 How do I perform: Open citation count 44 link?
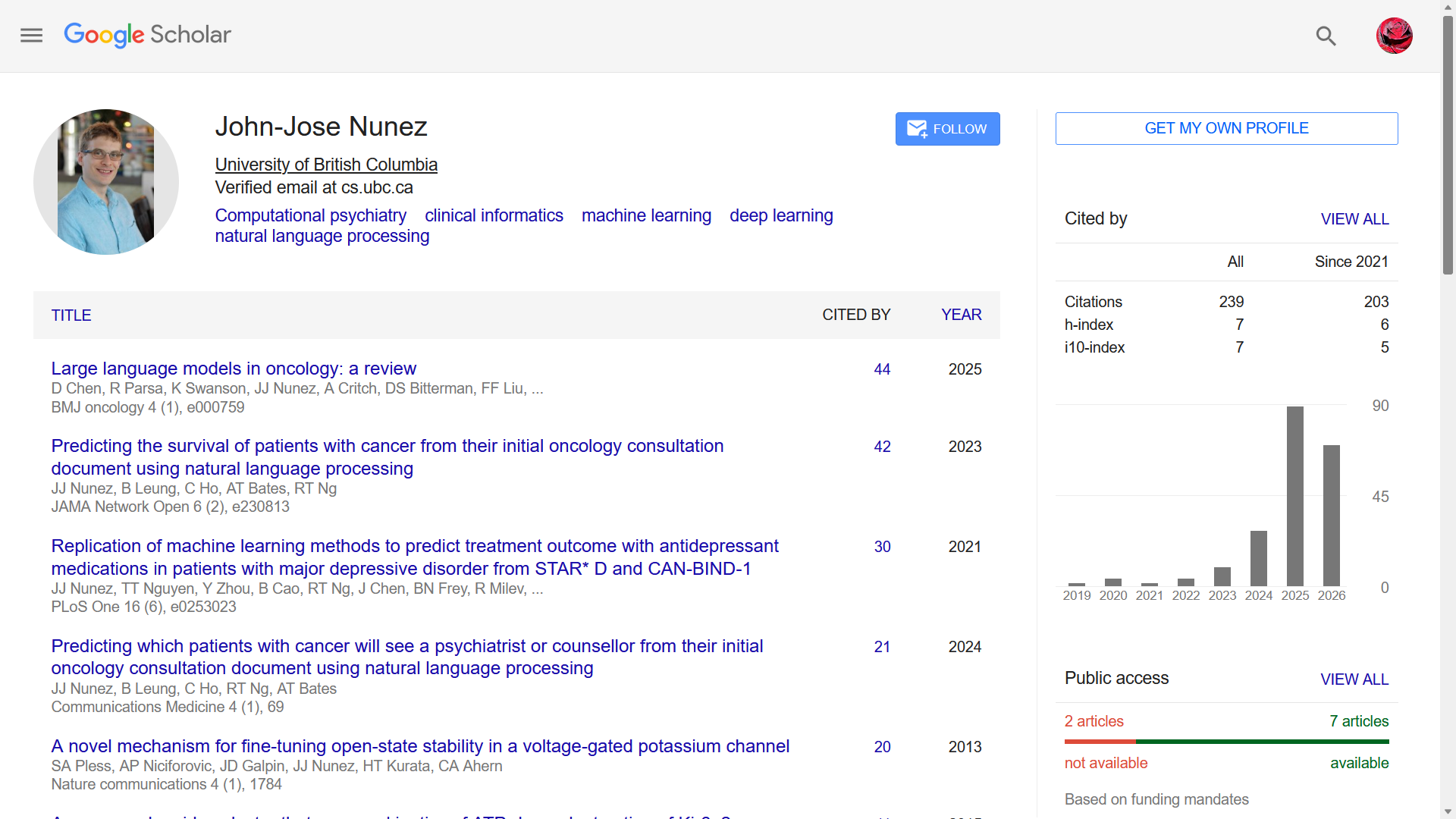click(882, 369)
